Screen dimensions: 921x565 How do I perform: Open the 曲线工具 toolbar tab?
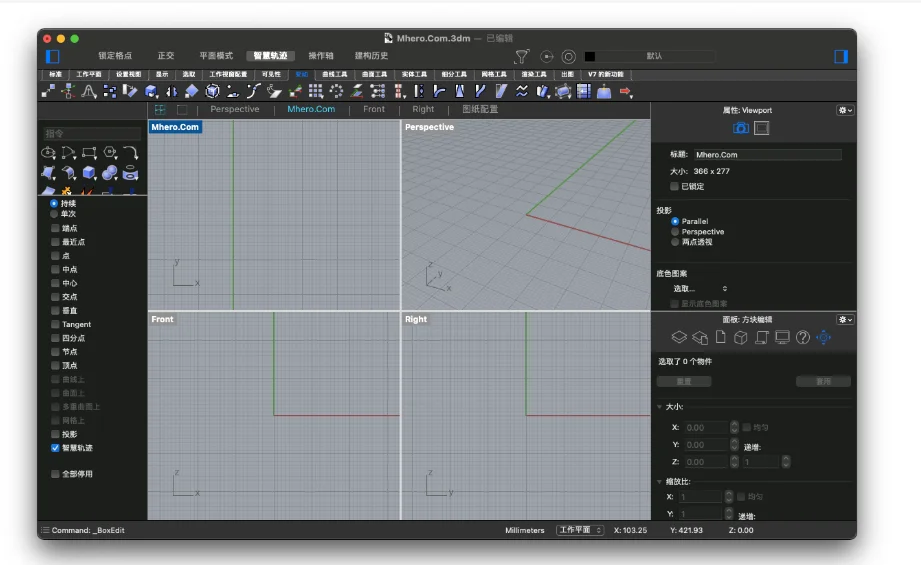[334, 74]
